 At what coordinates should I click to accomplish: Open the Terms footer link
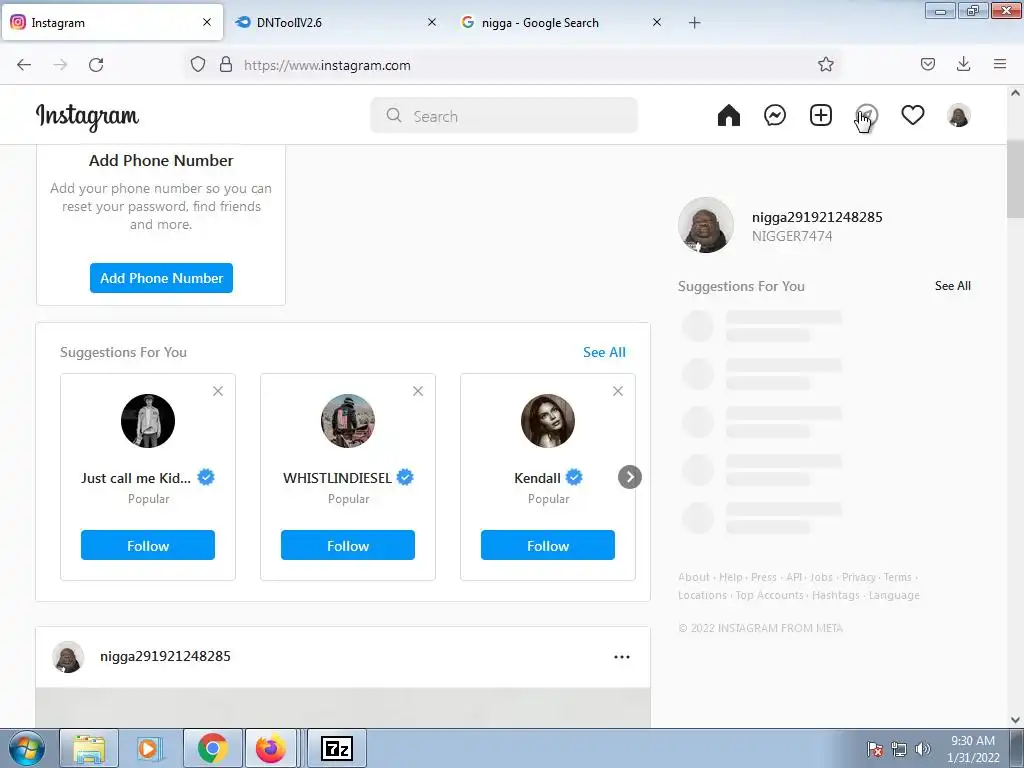(898, 577)
